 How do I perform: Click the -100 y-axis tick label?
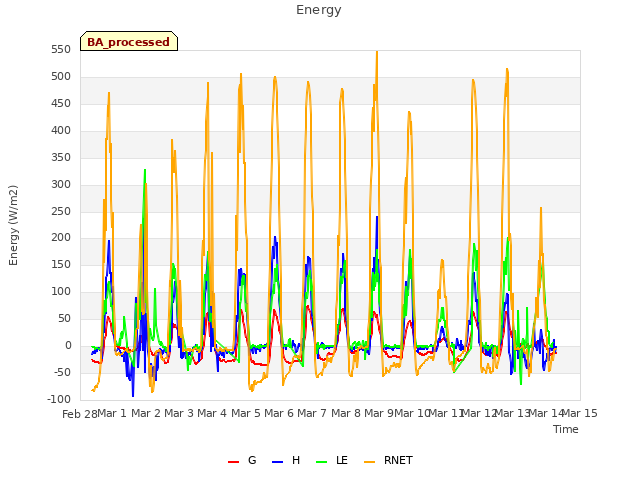[59, 399]
